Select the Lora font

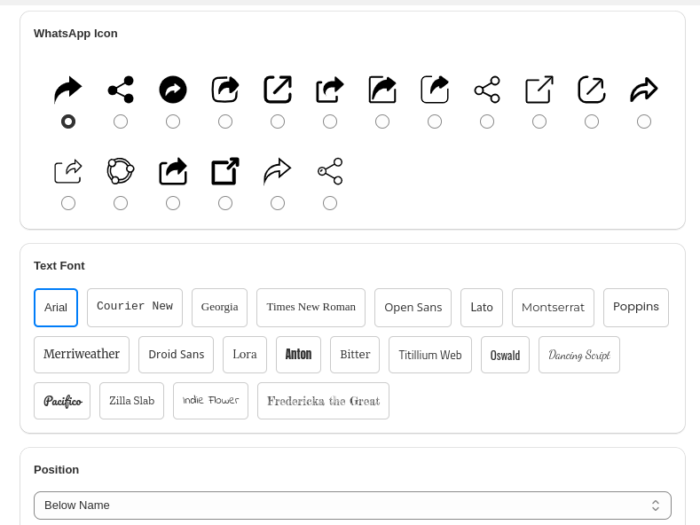pos(245,354)
